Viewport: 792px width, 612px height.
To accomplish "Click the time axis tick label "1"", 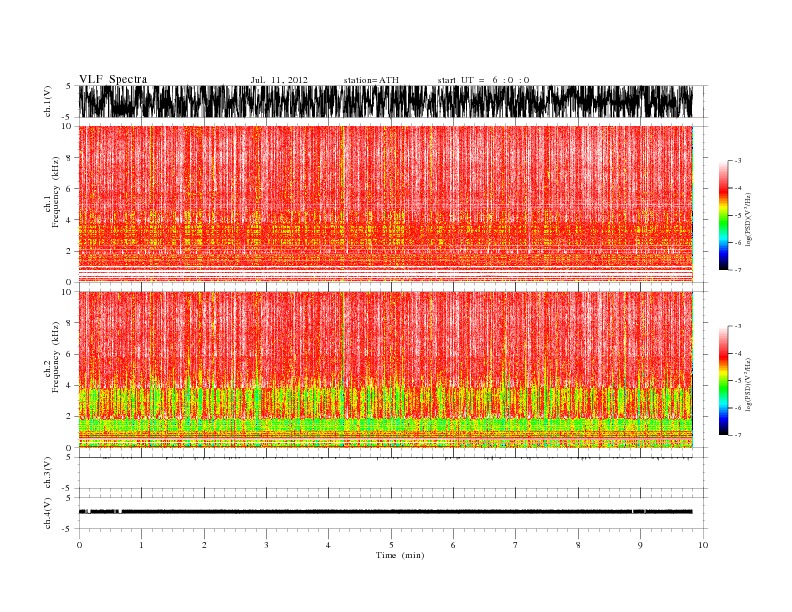I will (141, 545).
